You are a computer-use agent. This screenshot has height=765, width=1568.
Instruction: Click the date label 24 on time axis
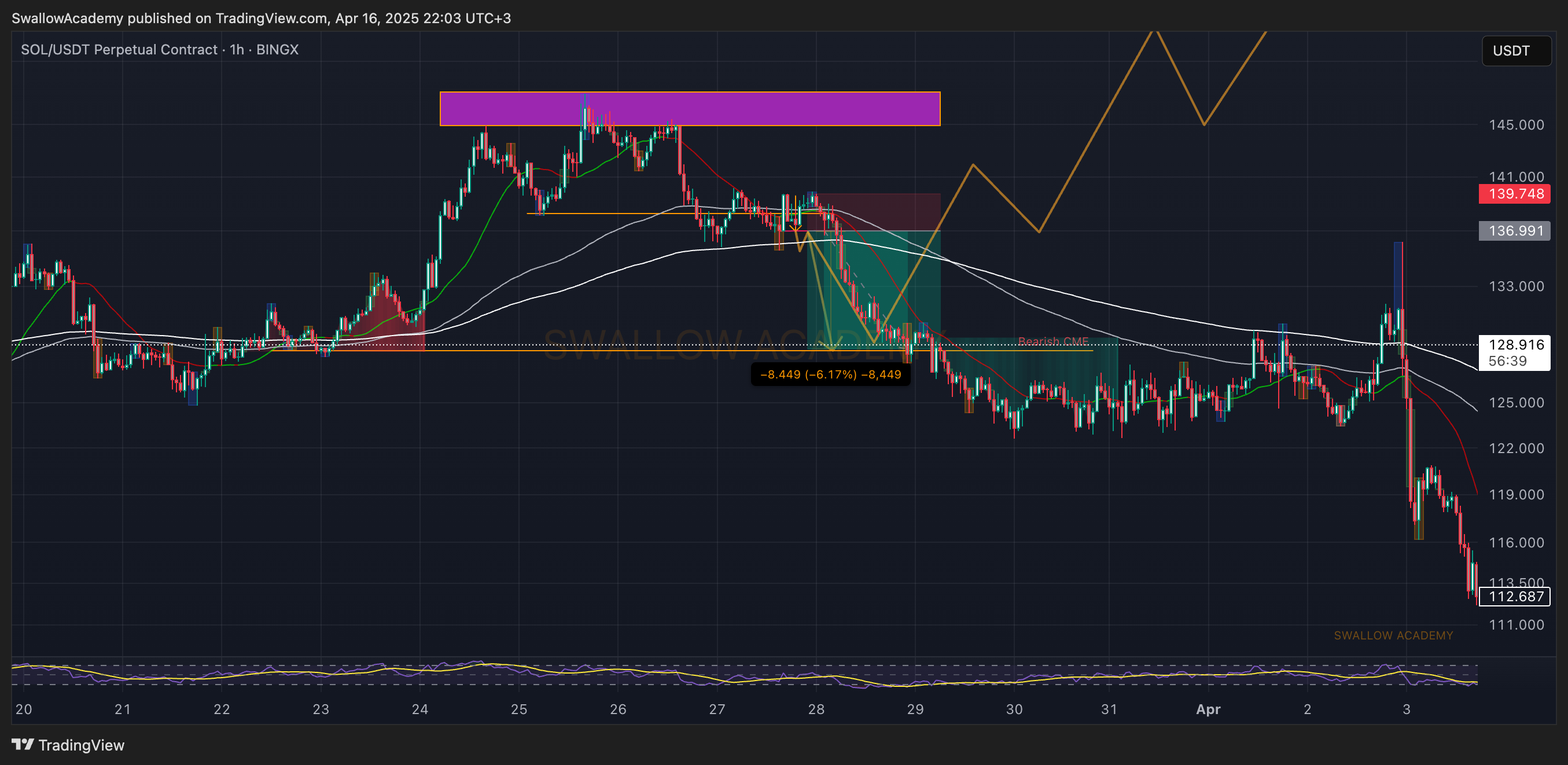(420, 709)
